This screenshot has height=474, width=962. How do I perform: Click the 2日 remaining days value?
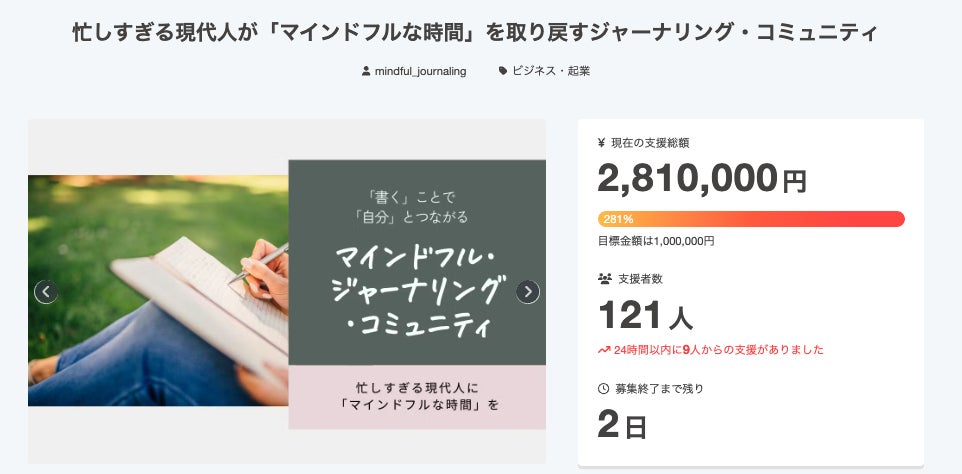[x=622, y=426]
